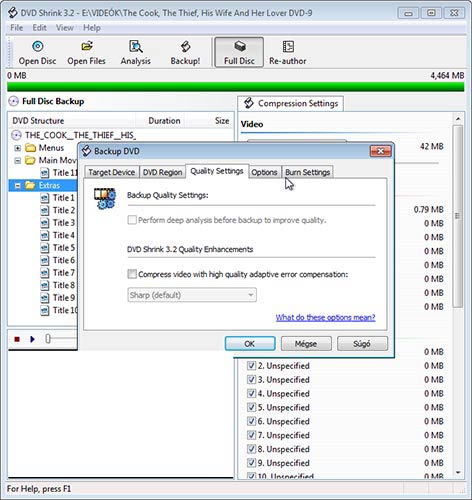Uncheck the 7. Unspecified stream
The height and width of the screenshot is (500, 472).
click(x=251, y=435)
